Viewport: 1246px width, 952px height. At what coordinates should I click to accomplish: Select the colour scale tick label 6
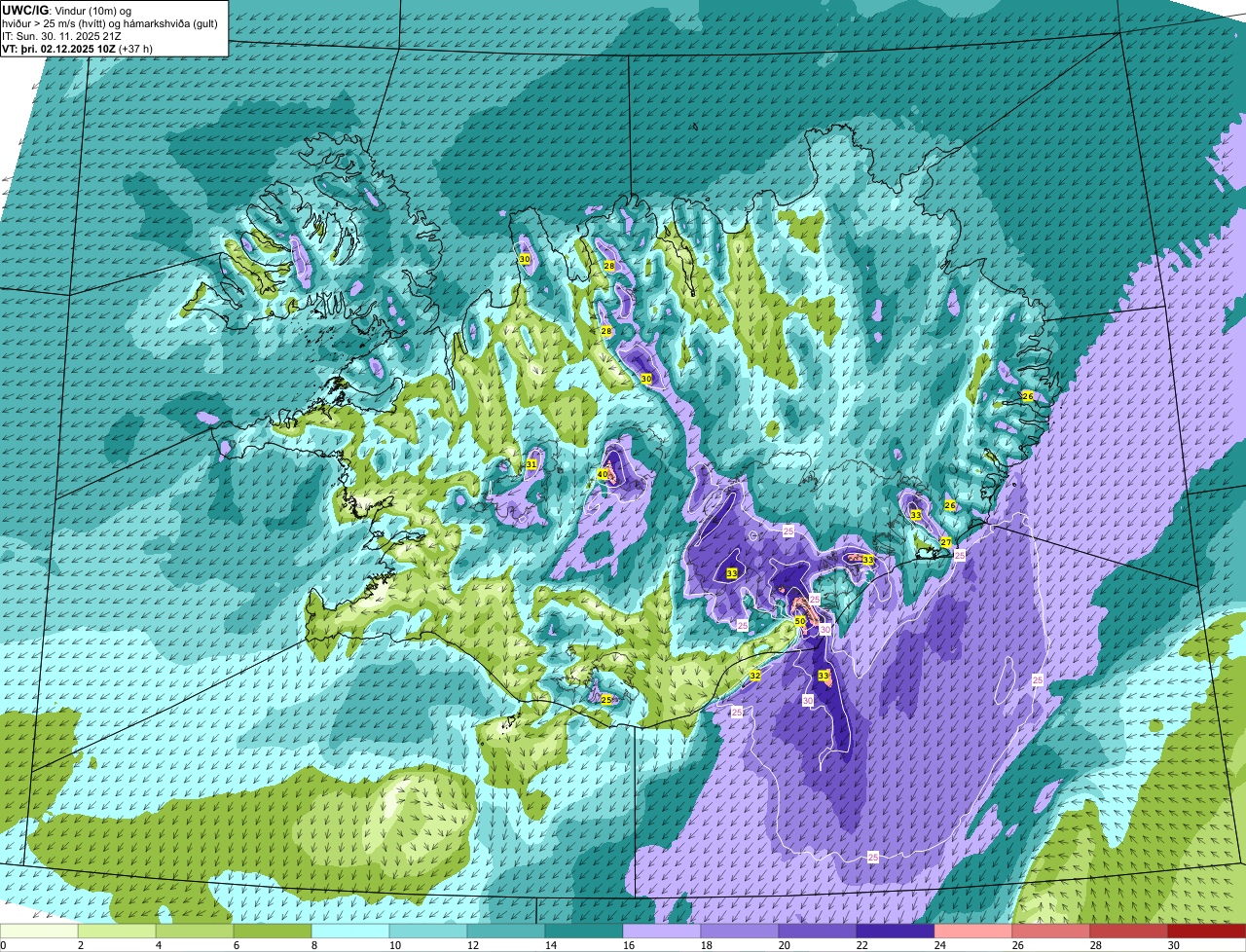point(236,945)
